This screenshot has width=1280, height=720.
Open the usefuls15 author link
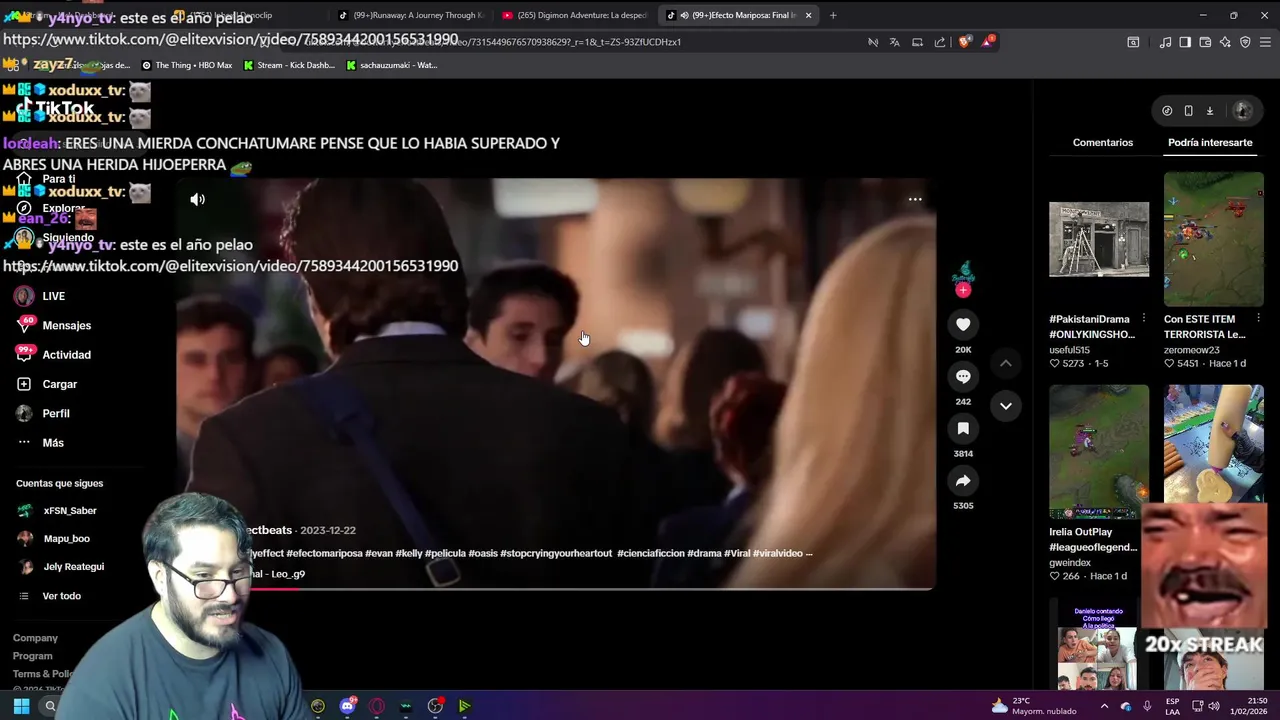tap(1069, 351)
